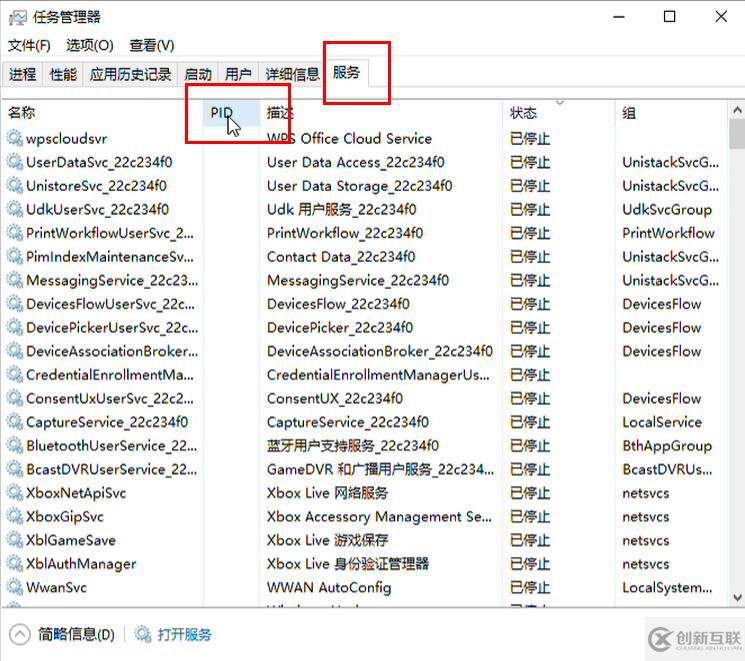Click gear icon beside XblGameSave

pos(15,540)
